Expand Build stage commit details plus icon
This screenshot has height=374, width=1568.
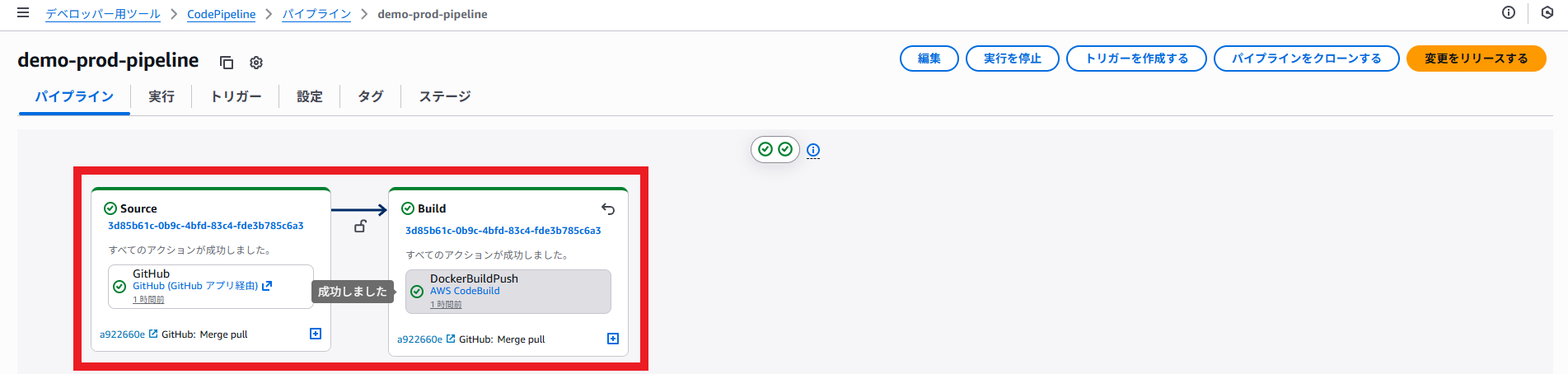[x=613, y=339]
